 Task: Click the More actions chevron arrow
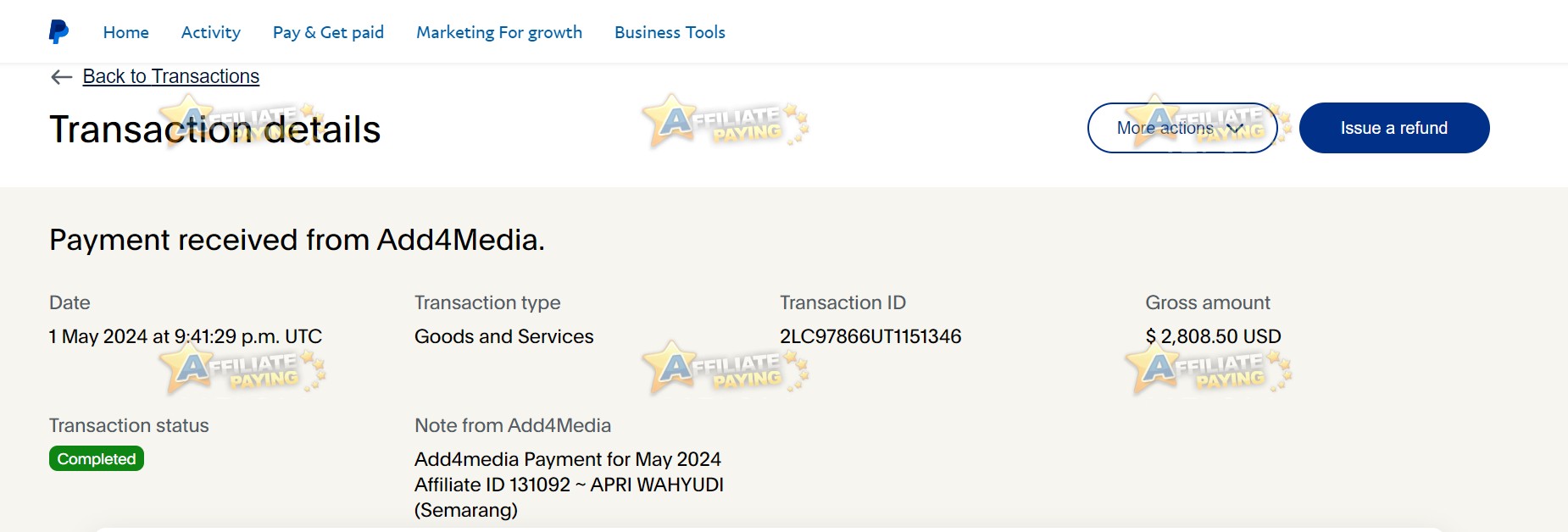tap(1235, 129)
